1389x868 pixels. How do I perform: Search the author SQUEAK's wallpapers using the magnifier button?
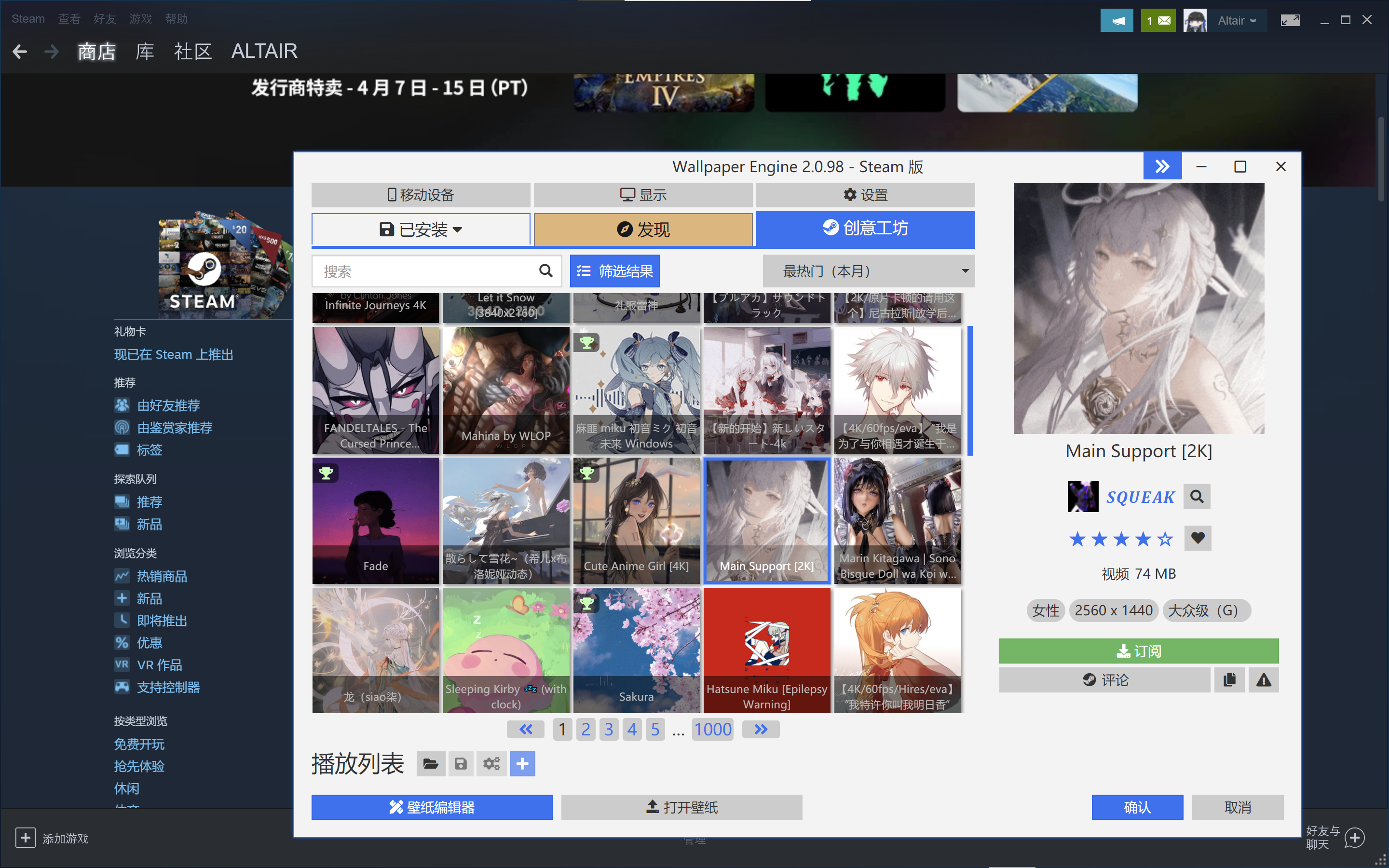pyautogui.click(x=1197, y=497)
